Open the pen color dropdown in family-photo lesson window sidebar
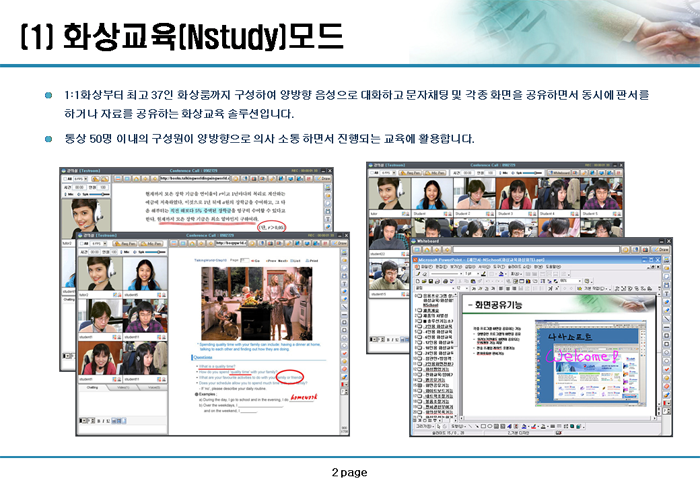Image resolution: width=700 pixels, height=485 pixels. [344, 385]
